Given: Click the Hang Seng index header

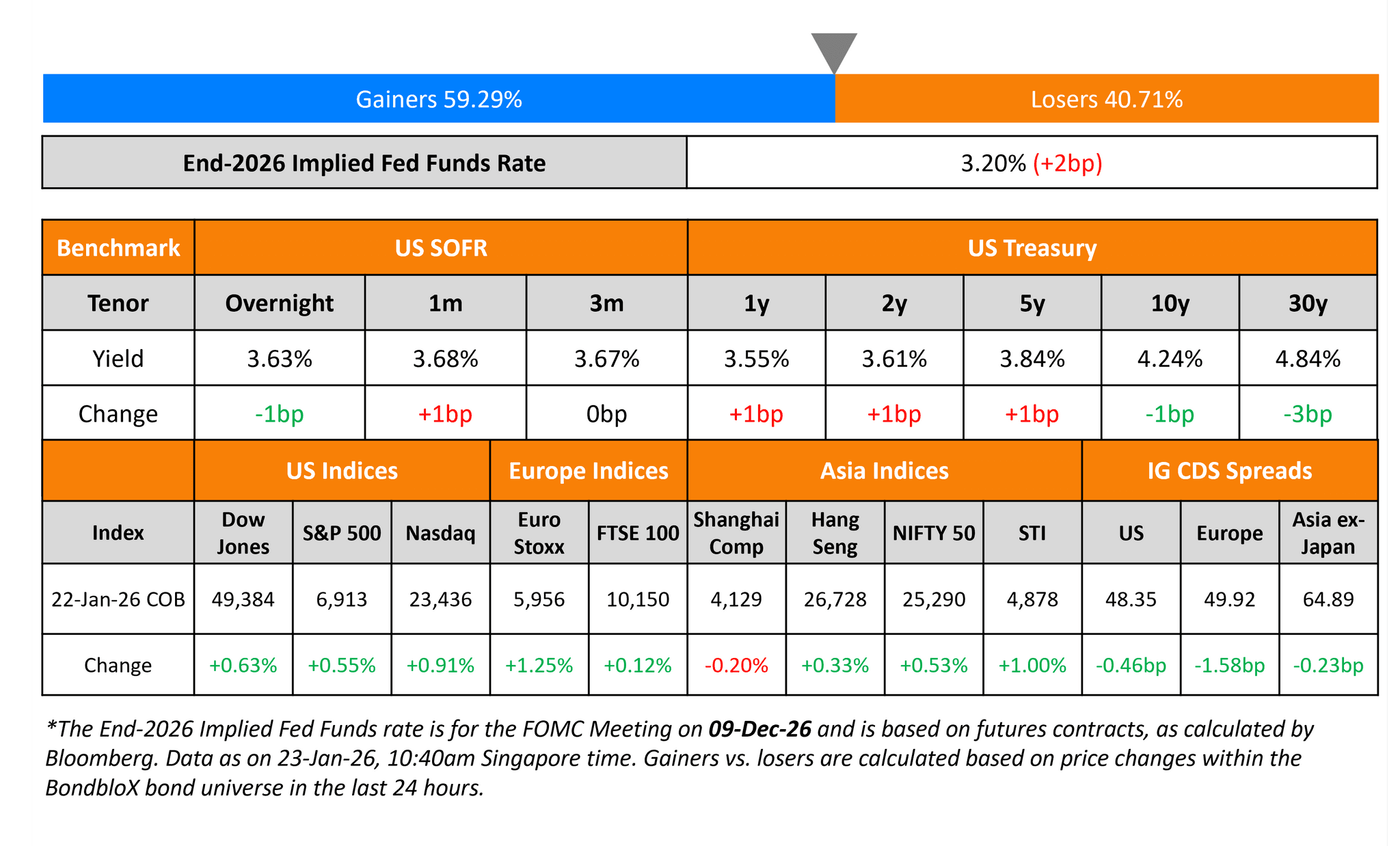Looking at the screenshot, I should (835, 533).
